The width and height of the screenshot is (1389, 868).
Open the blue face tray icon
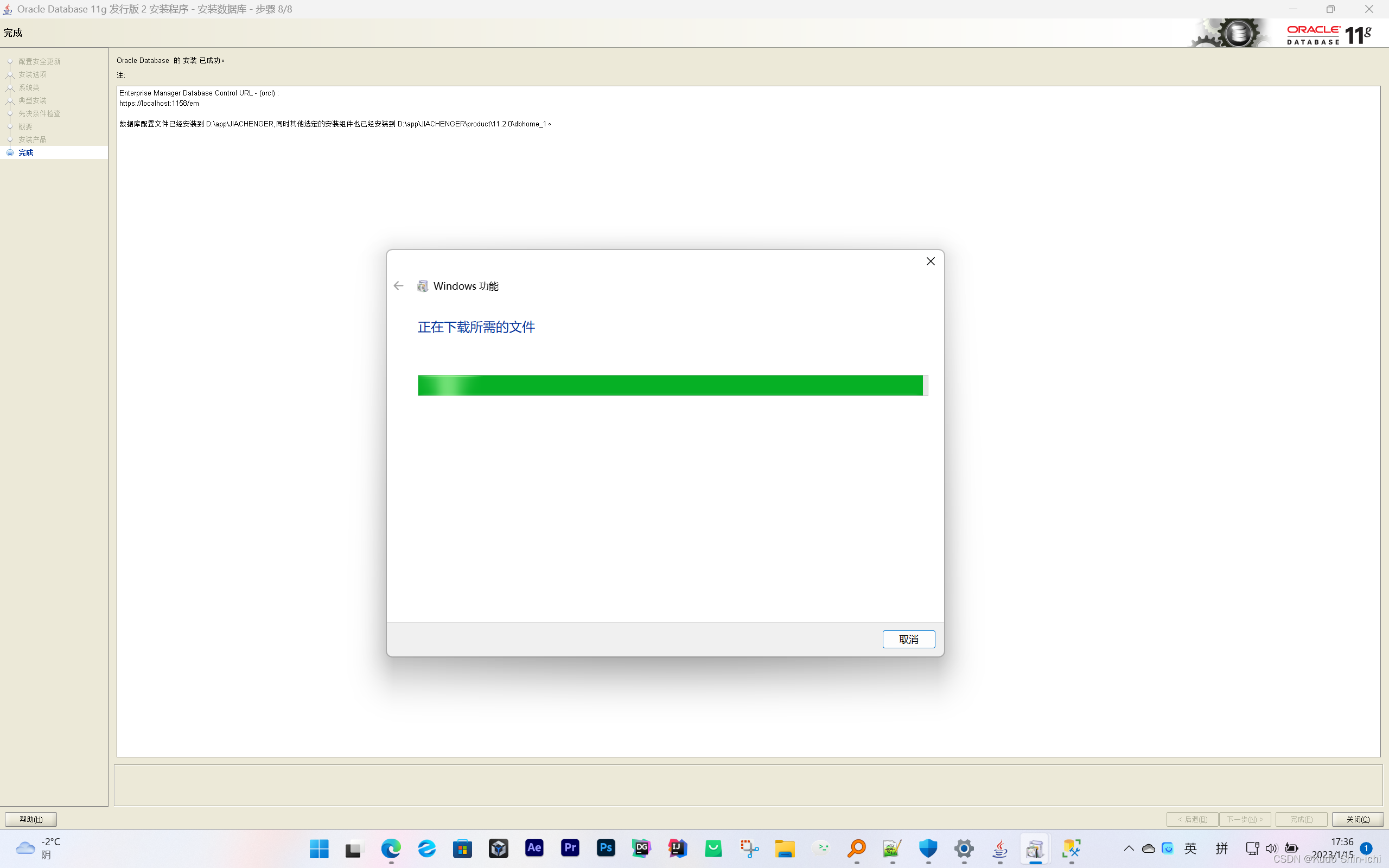(x=1168, y=848)
